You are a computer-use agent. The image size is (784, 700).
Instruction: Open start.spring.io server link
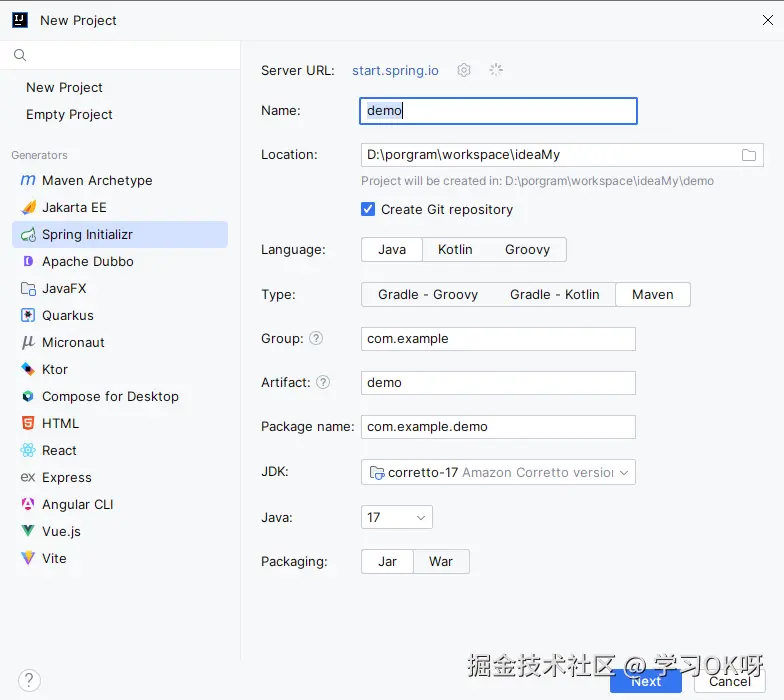(395, 70)
